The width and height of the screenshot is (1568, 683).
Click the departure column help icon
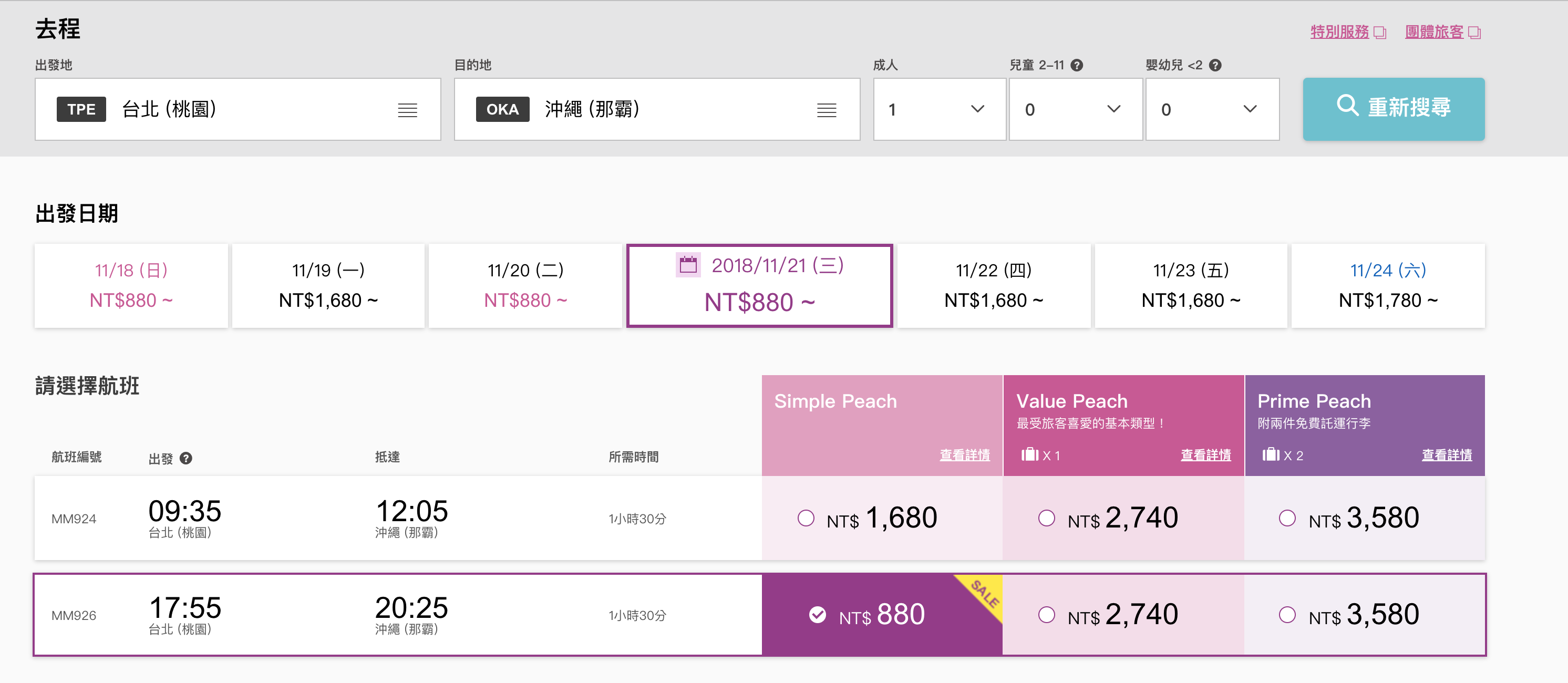pyautogui.click(x=186, y=458)
